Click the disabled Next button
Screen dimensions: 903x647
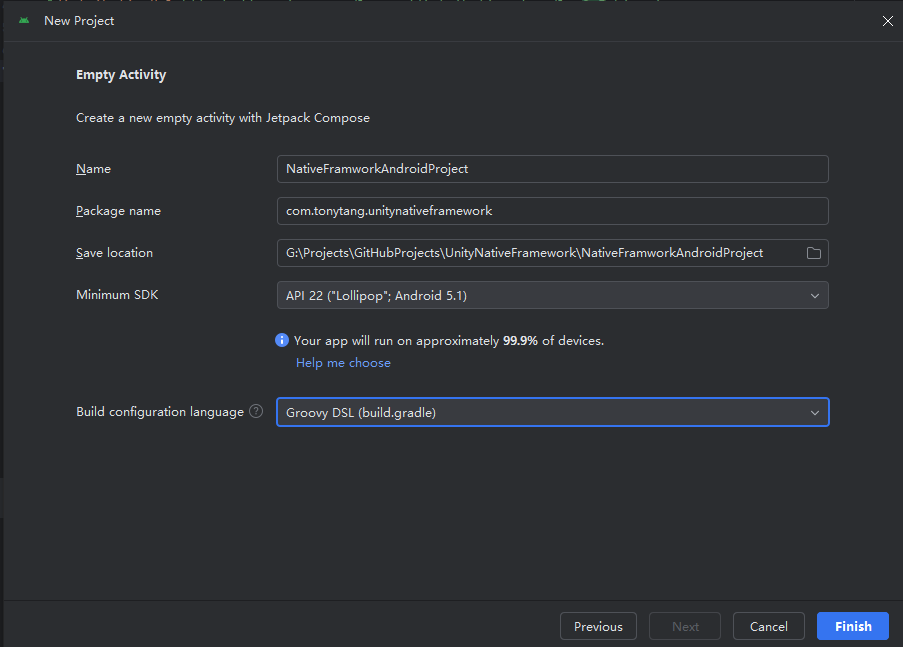point(685,626)
